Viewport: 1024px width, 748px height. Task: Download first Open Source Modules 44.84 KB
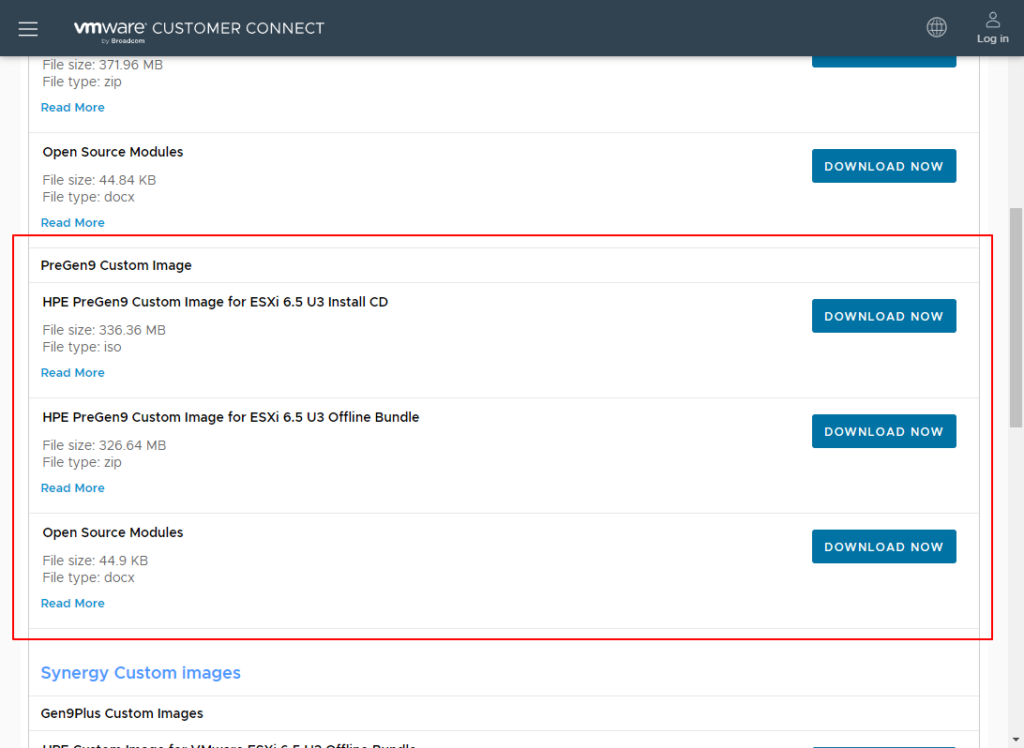click(884, 166)
